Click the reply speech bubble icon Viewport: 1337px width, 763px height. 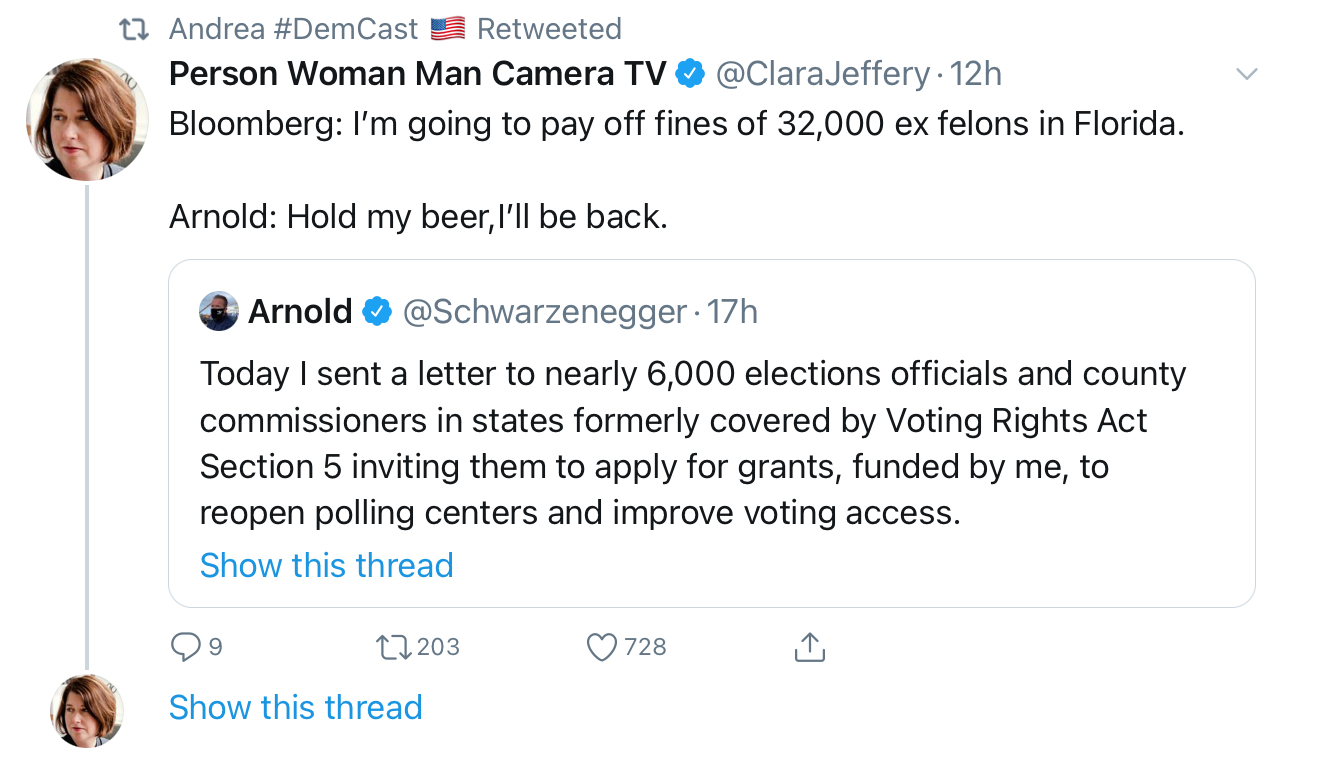click(x=186, y=648)
